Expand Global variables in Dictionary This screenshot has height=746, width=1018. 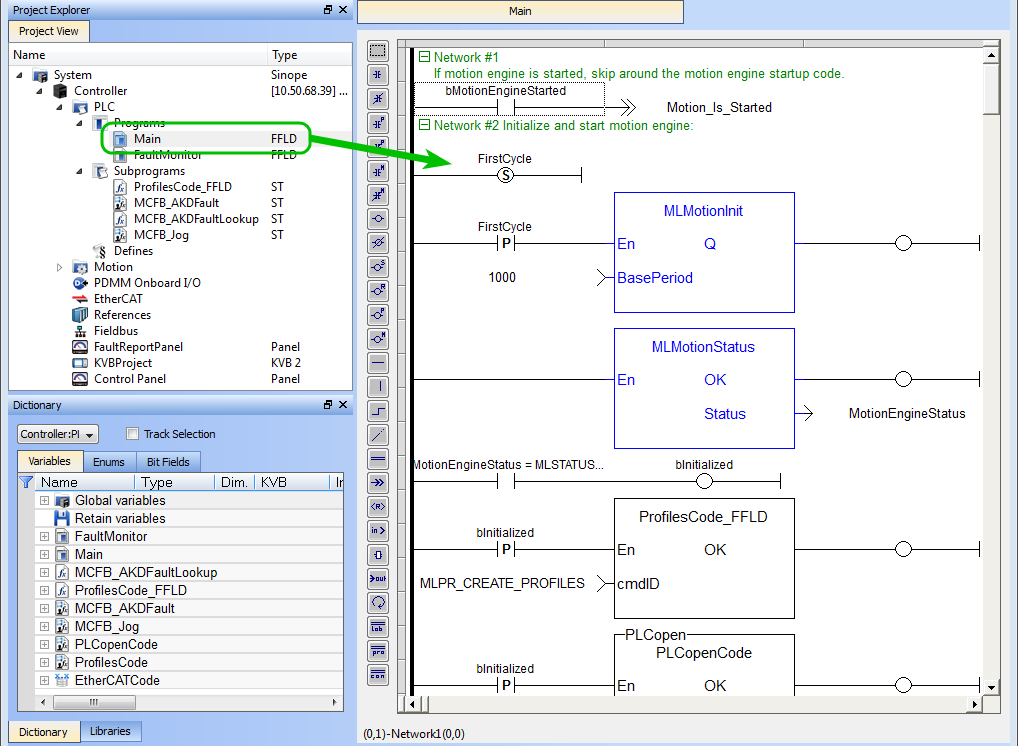[x=44, y=501]
